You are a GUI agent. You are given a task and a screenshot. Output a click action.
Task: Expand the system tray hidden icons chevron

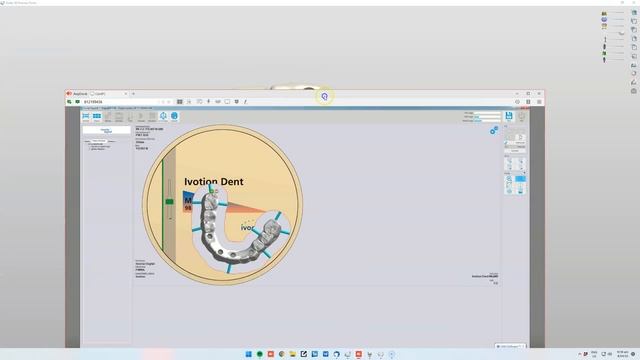[580, 354]
